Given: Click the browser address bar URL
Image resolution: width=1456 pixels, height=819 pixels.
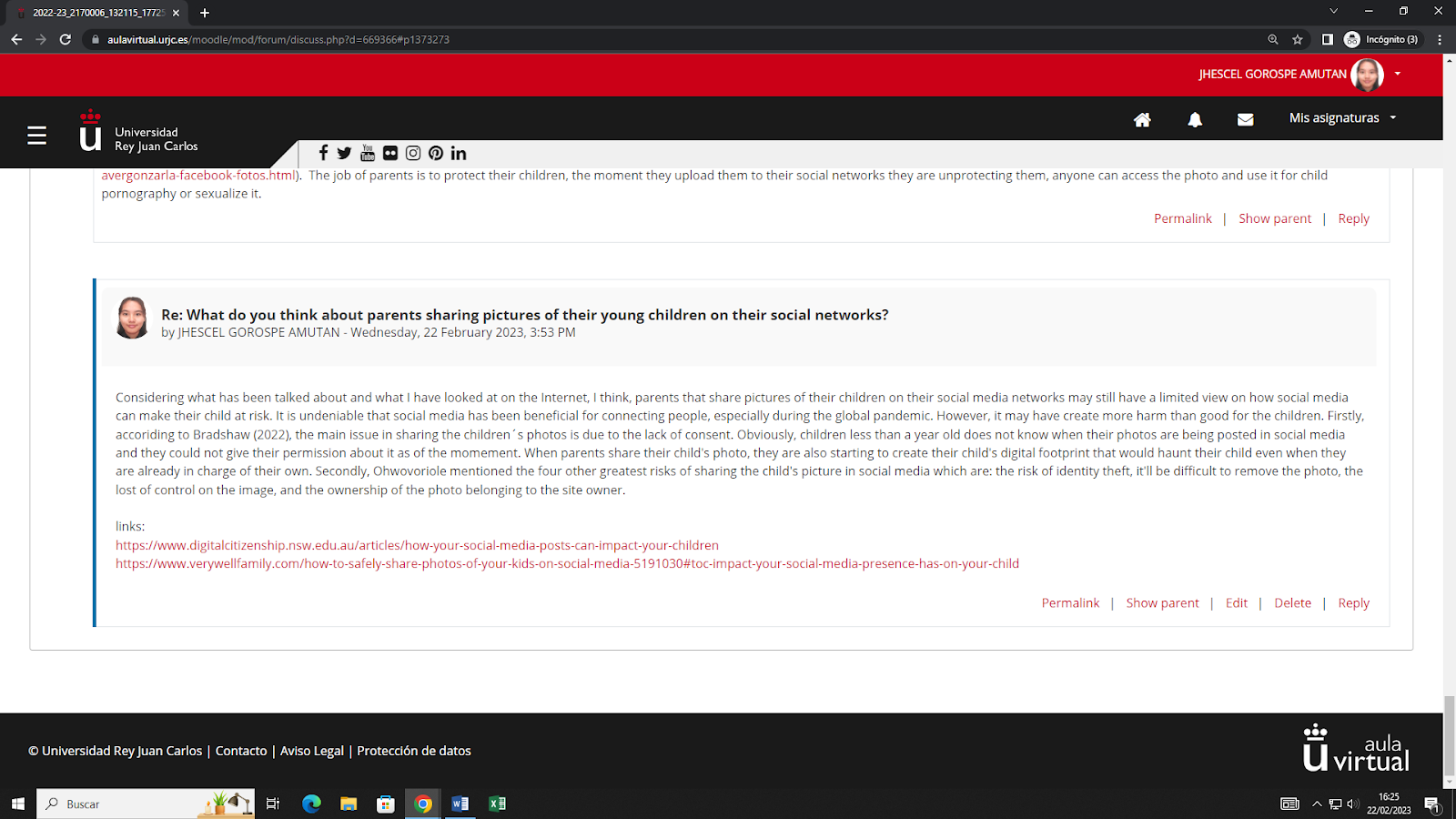Looking at the screenshot, I should pyautogui.click(x=278, y=39).
